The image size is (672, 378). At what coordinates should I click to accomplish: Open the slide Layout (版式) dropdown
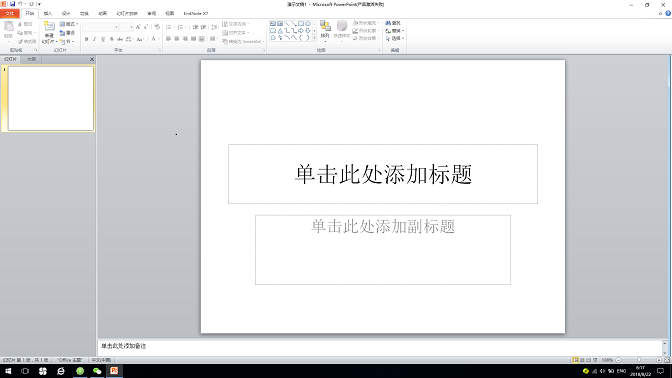pos(69,24)
